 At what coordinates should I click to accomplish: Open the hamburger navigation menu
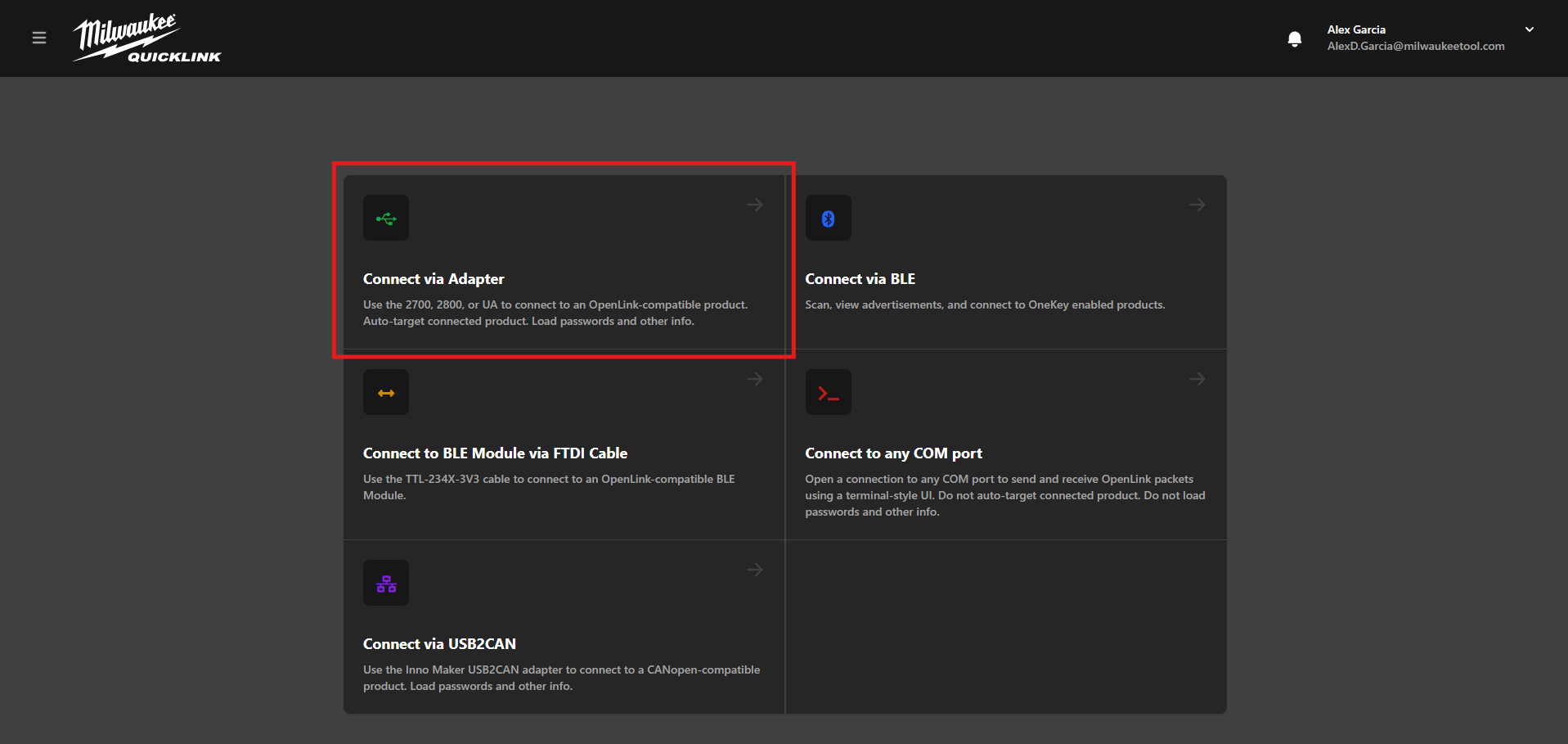39,38
